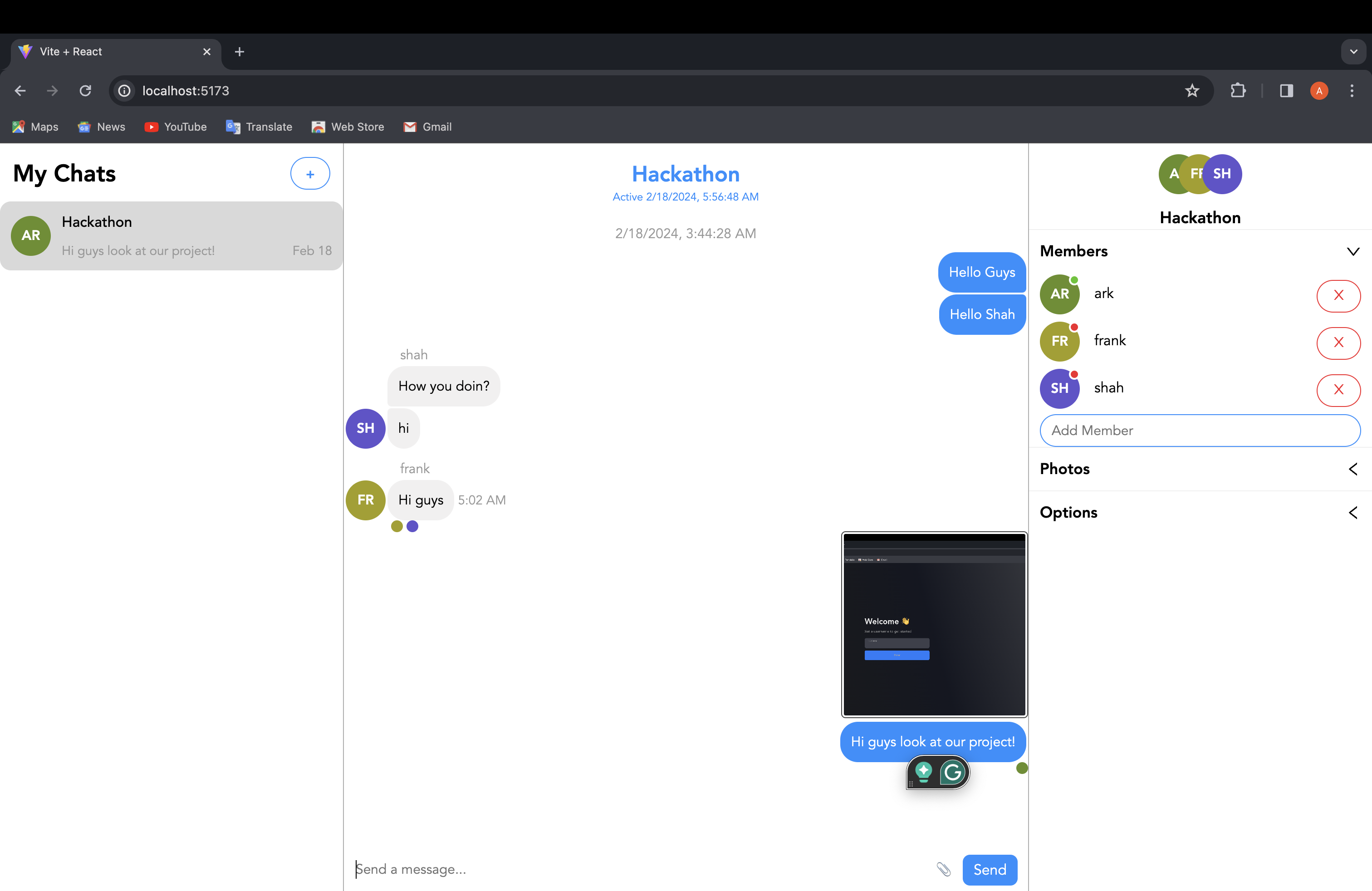Click the Grammarly G icon
This screenshot has width=1372, height=891.
[x=953, y=772]
